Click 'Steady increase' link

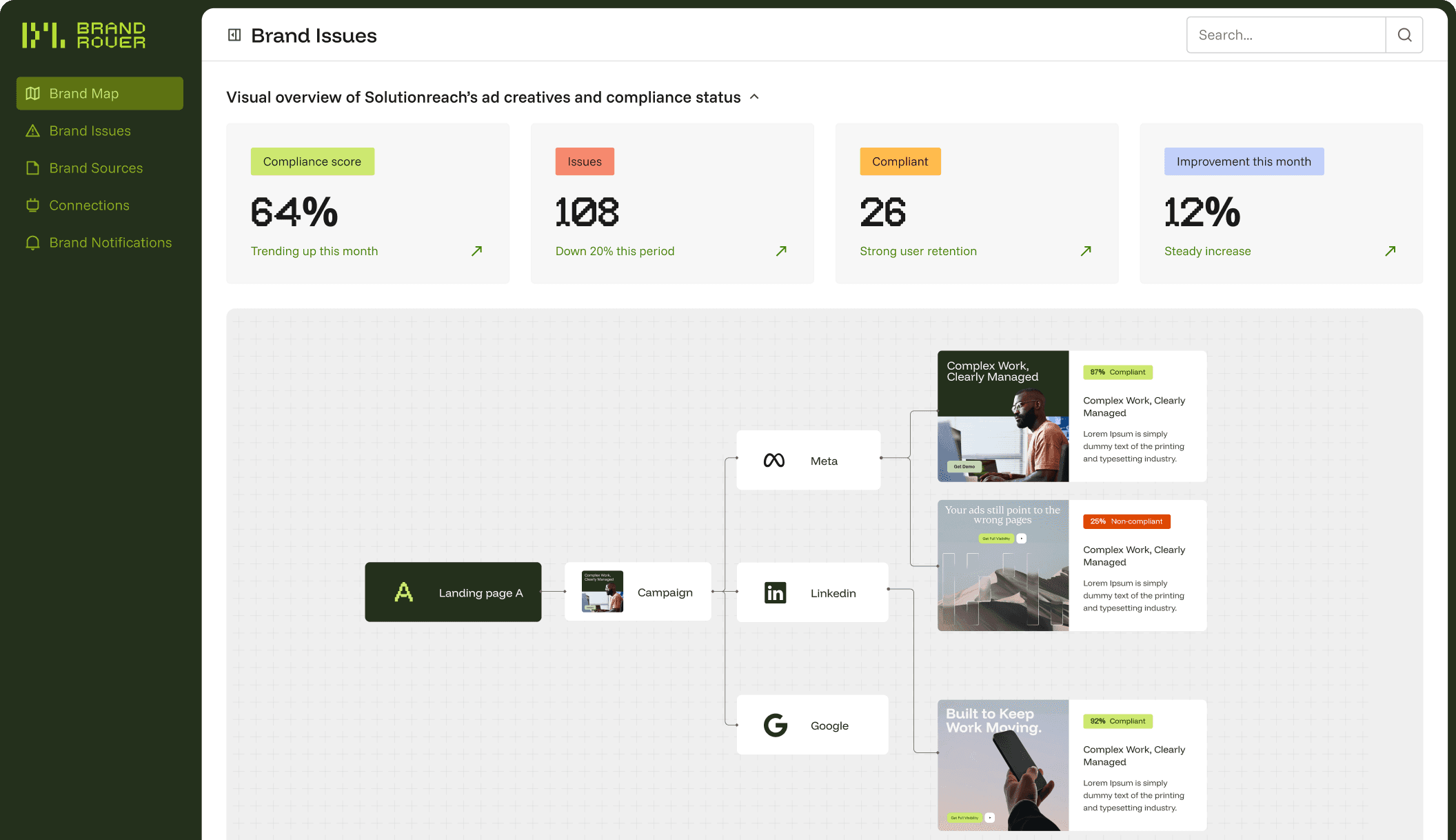1208,251
